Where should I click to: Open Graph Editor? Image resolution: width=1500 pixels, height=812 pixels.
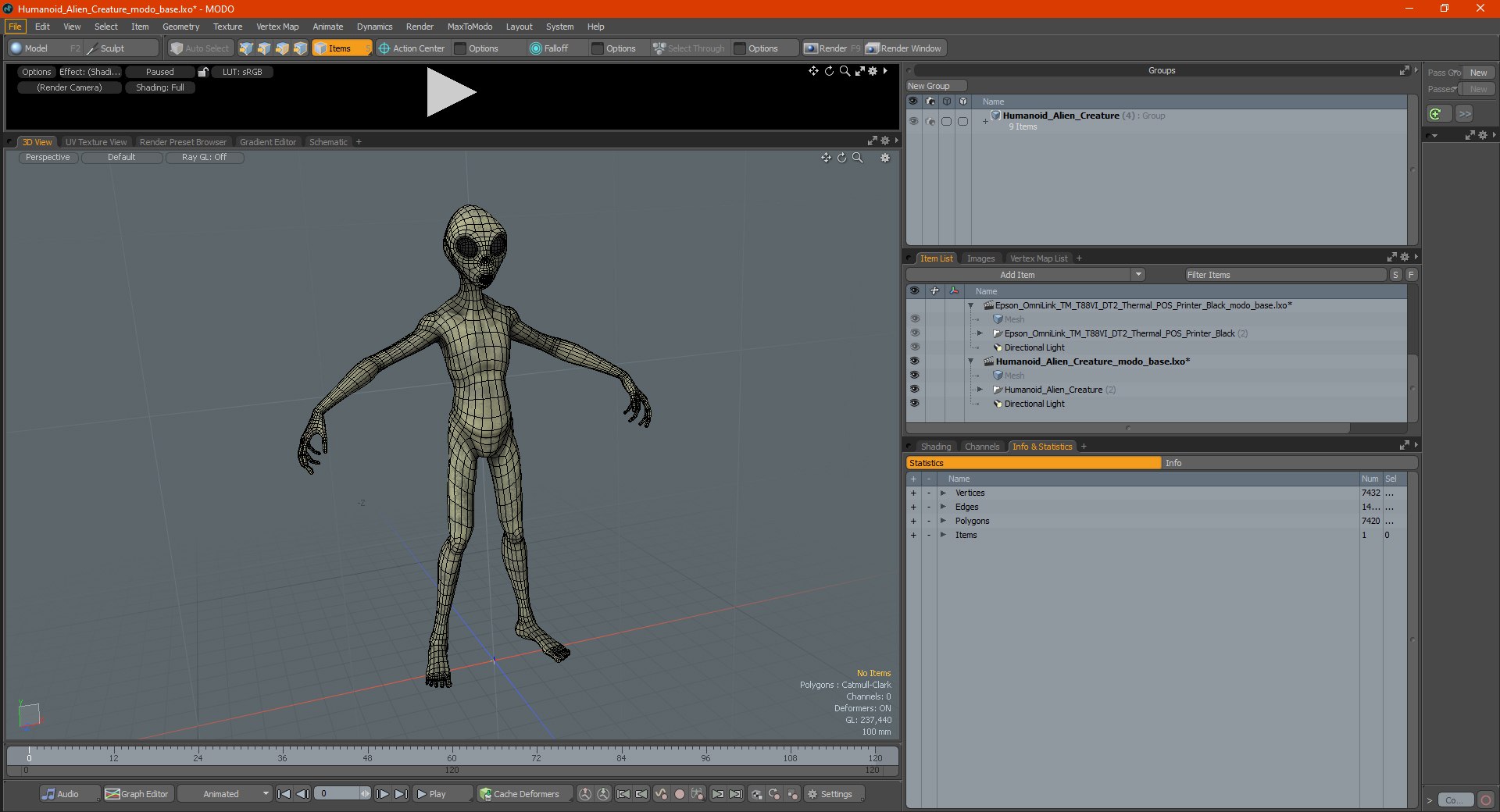(137, 794)
